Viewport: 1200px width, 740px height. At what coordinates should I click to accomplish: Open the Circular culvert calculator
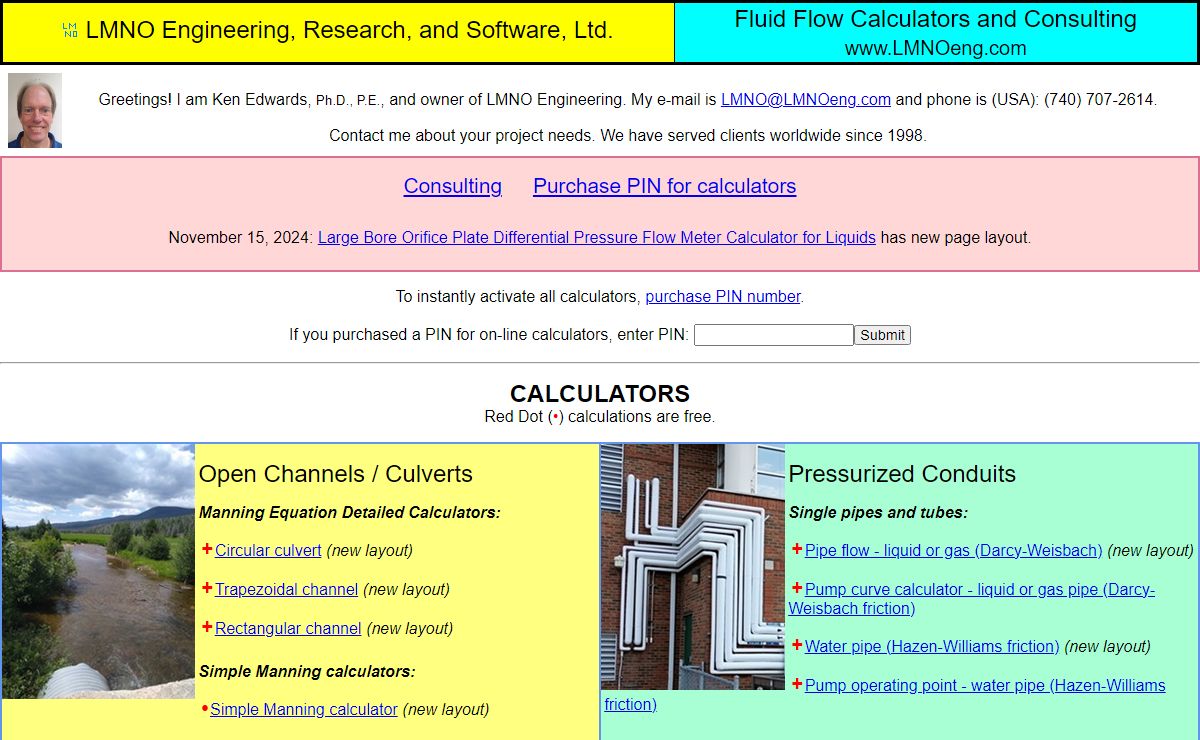[268, 550]
